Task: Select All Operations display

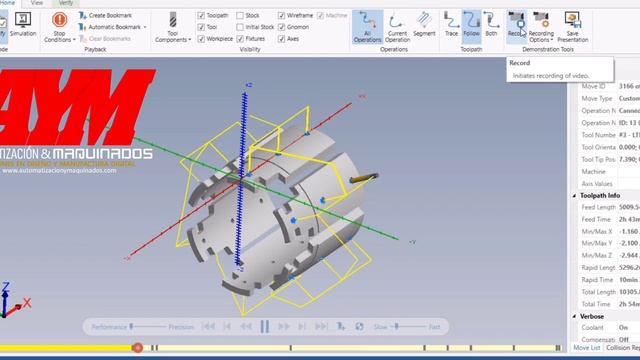Action: pyautogui.click(x=367, y=27)
